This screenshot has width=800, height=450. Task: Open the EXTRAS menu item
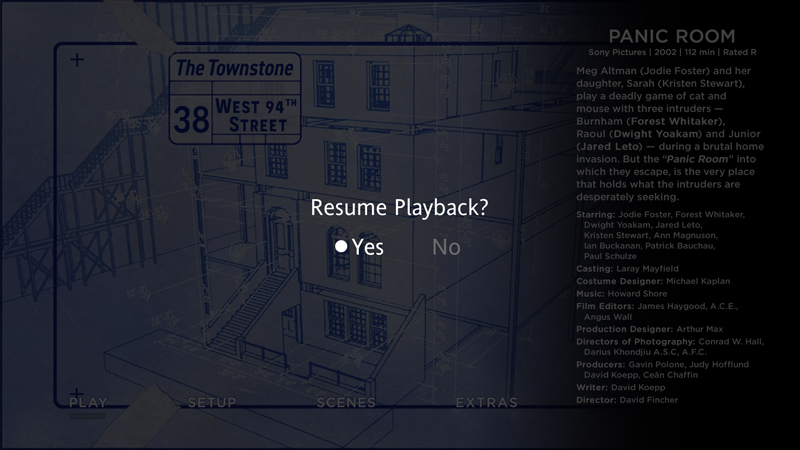[487, 403]
